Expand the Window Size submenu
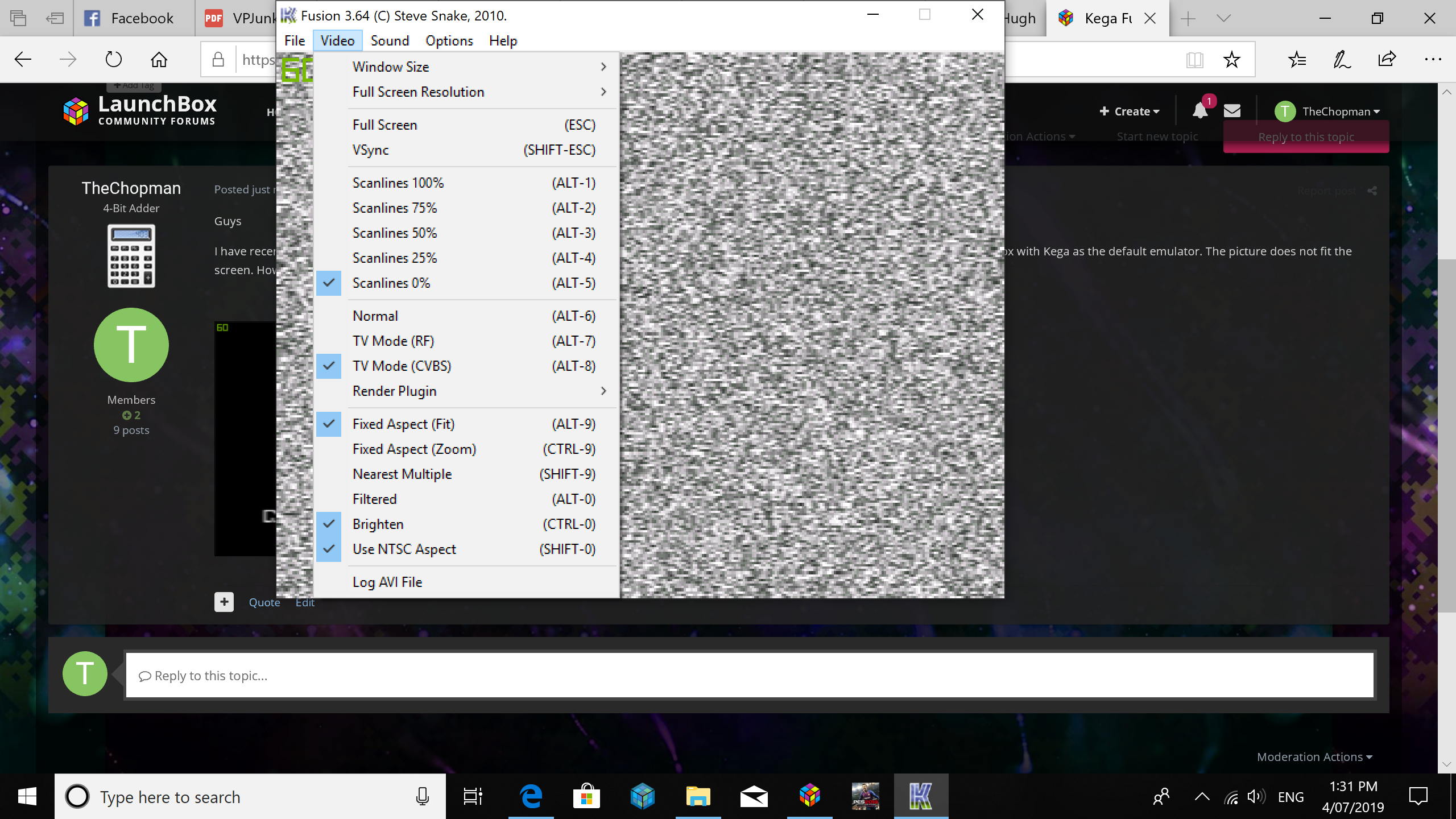1456x819 pixels. point(466,67)
